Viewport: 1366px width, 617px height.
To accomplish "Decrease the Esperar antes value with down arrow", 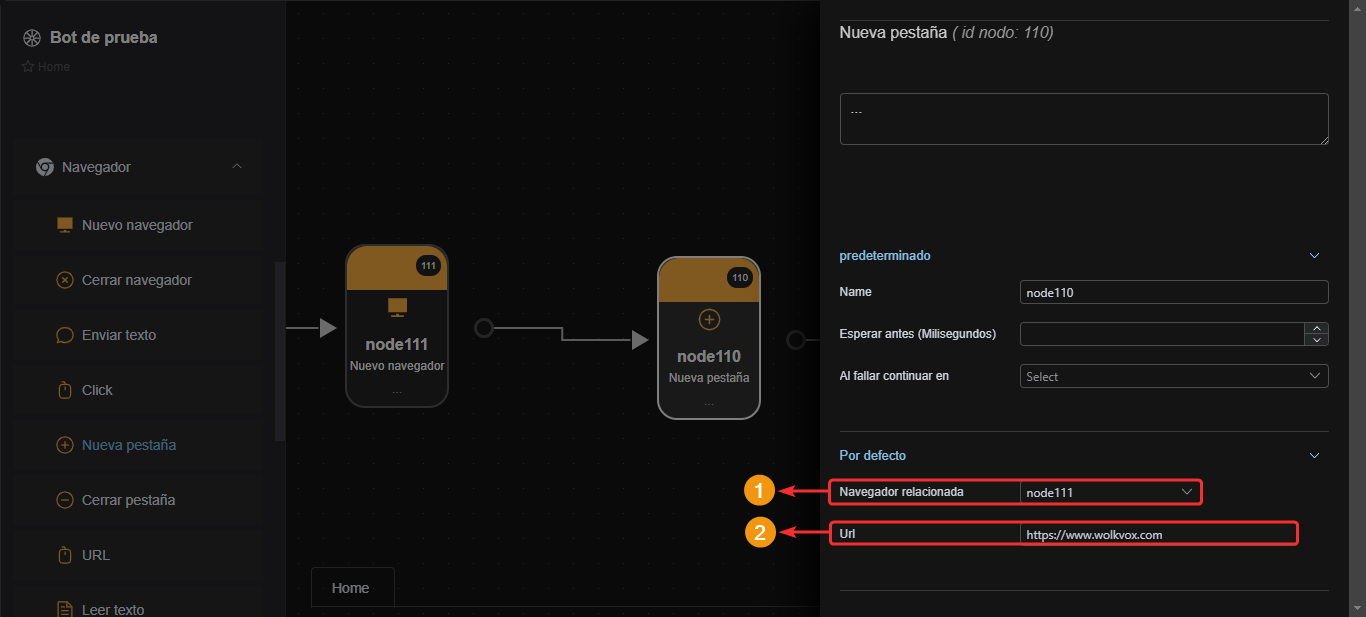I will 1318,340.
